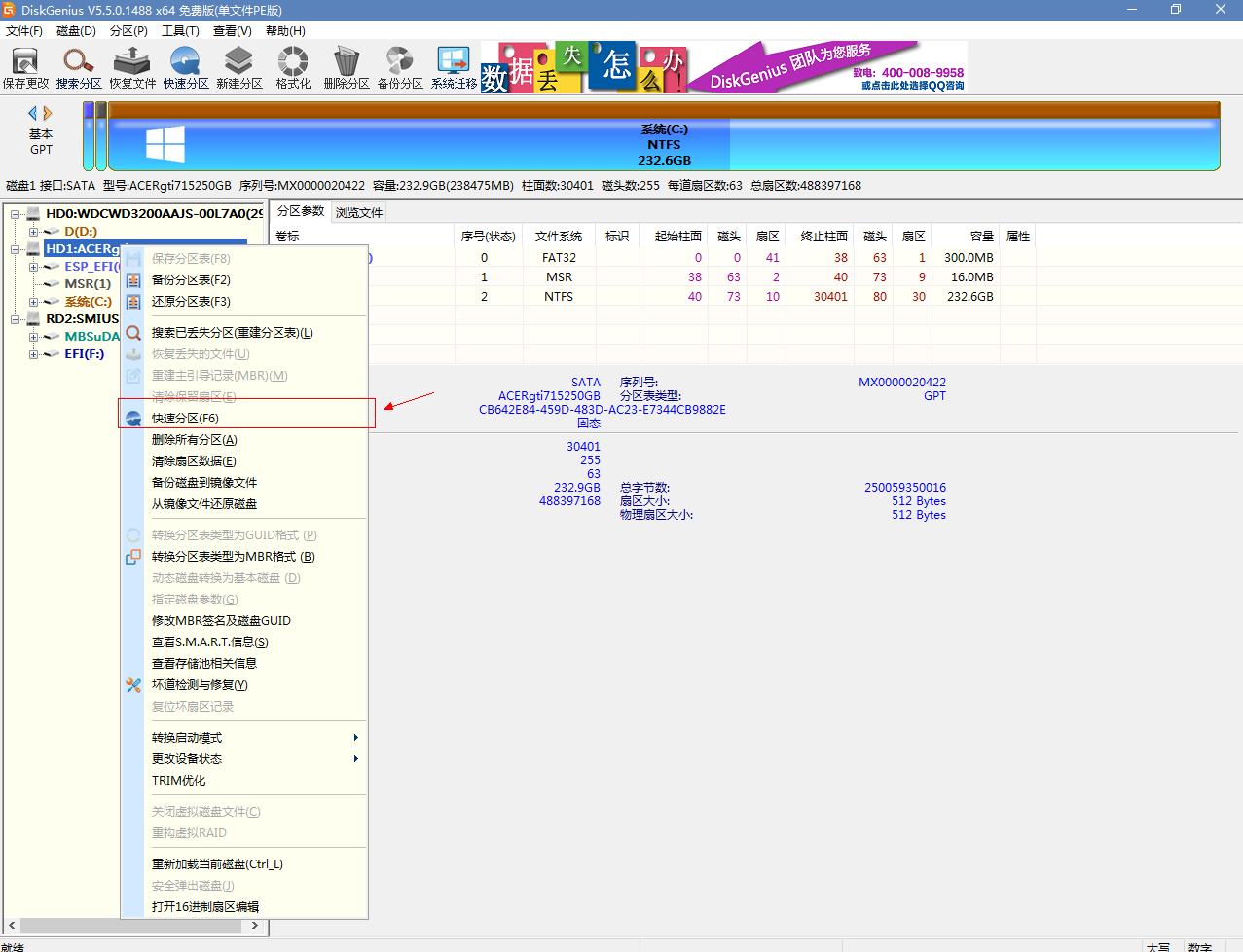Switch to the 浏览文件 tab
This screenshot has width=1243, height=952.
point(359,212)
